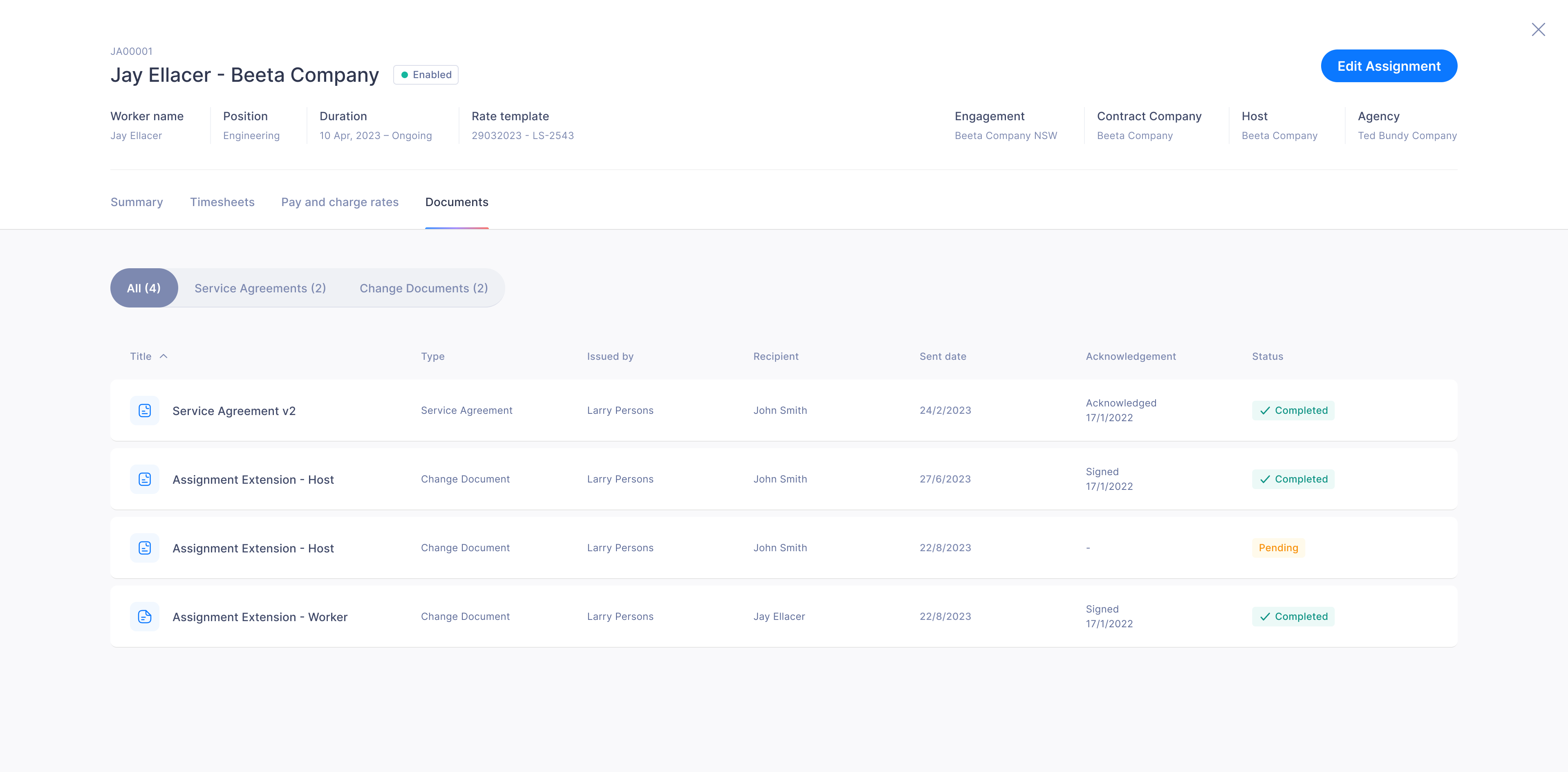Click the Status column header
The image size is (1568, 772).
click(1267, 356)
